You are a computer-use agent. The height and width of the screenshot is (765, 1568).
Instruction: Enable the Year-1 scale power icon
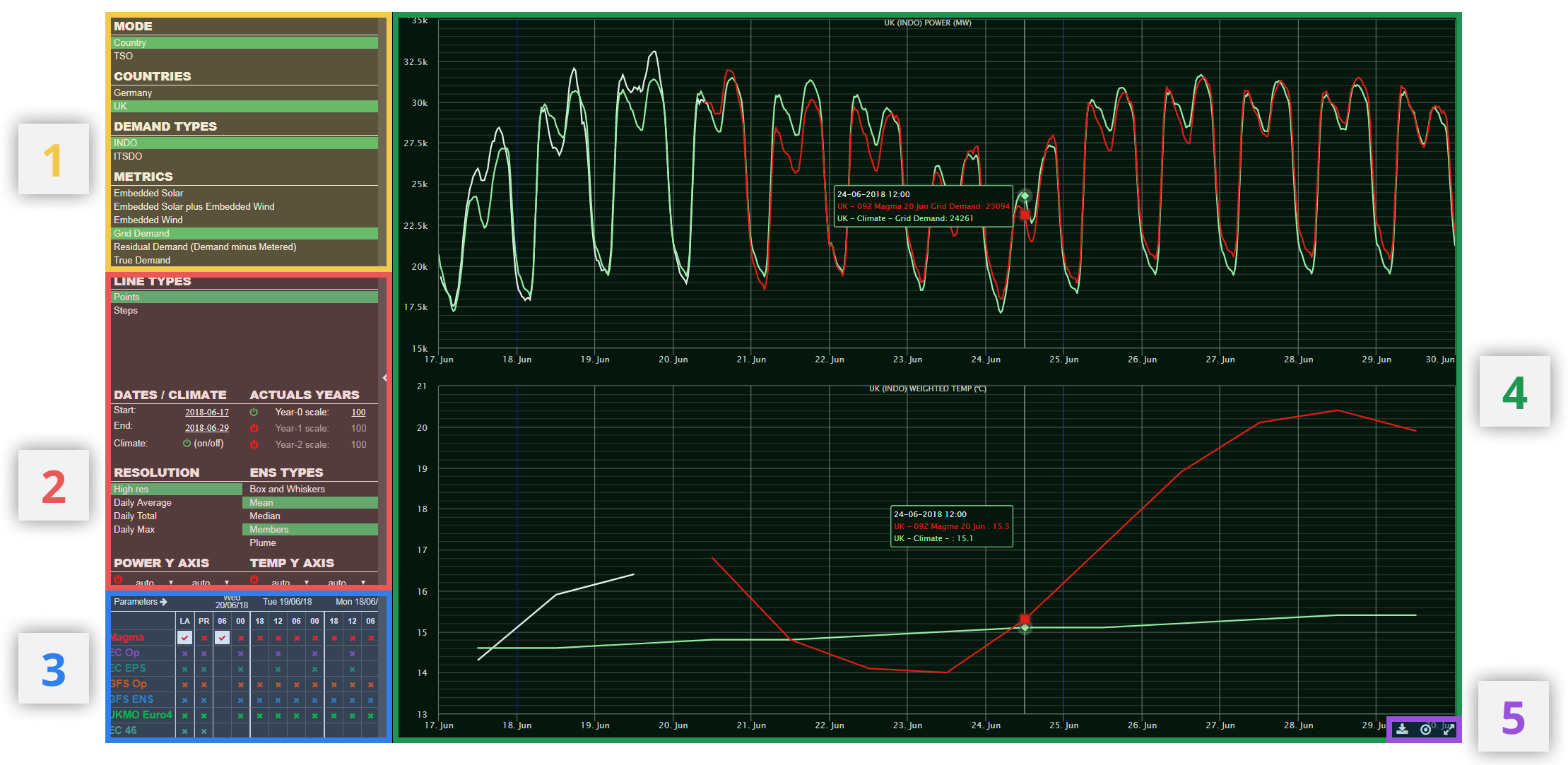pos(254,428)
